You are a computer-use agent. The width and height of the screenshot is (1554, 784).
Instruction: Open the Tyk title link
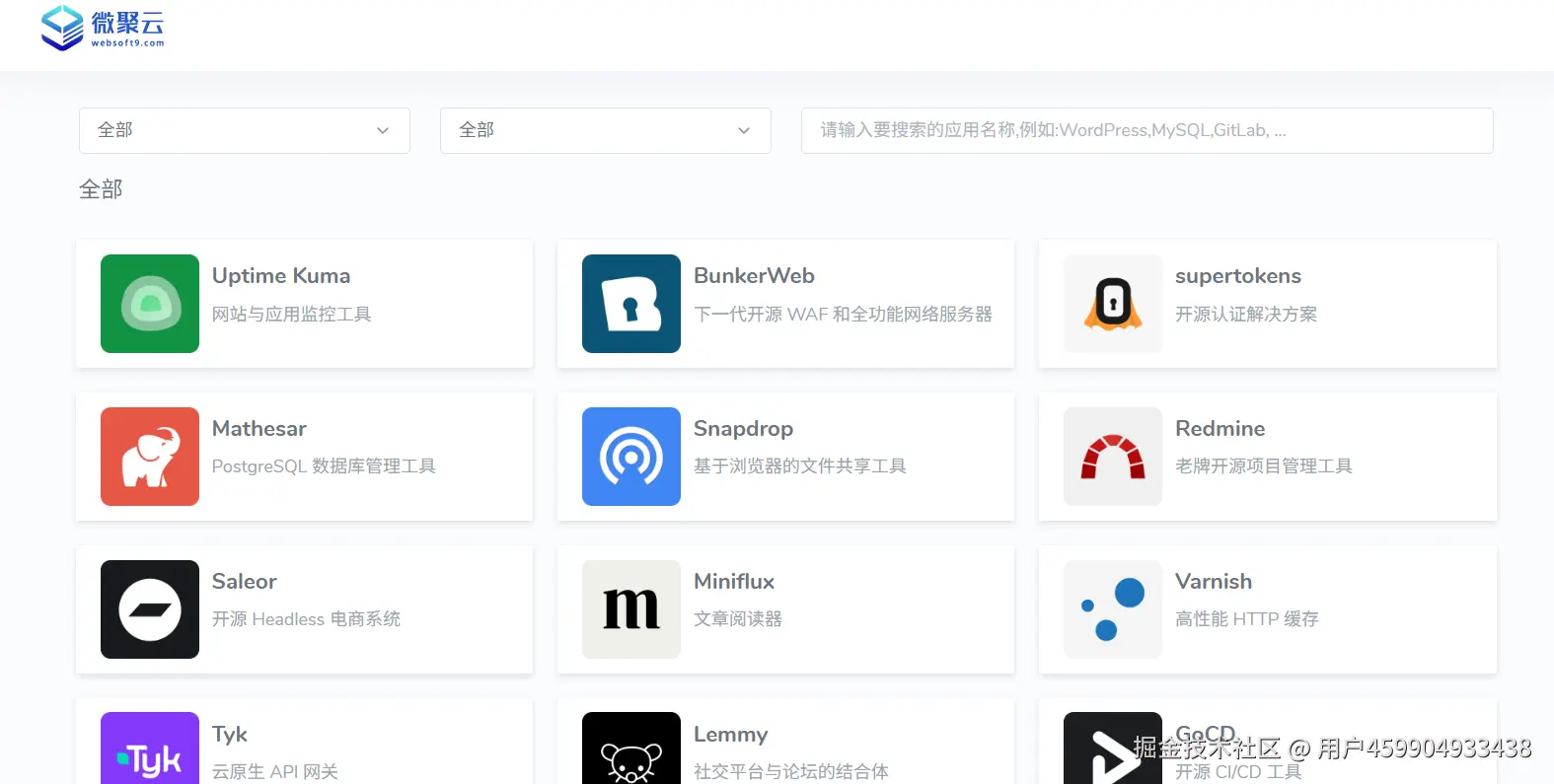point(230,735)
